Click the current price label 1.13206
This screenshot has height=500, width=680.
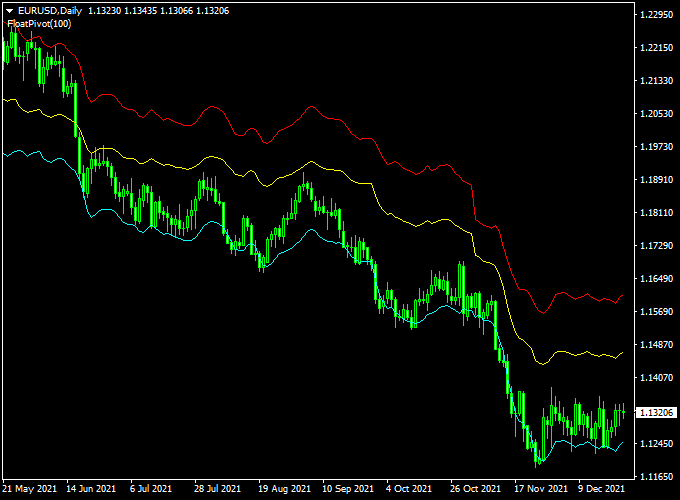pyautogui.click(x=657, y=412)
